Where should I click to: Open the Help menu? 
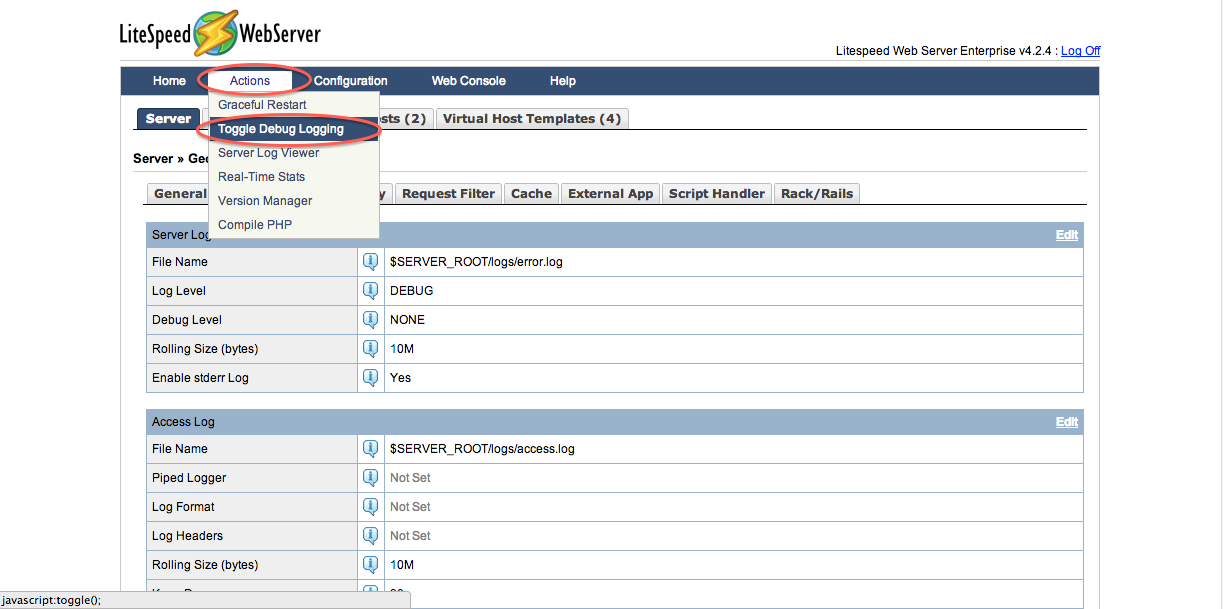pos(563,81)
